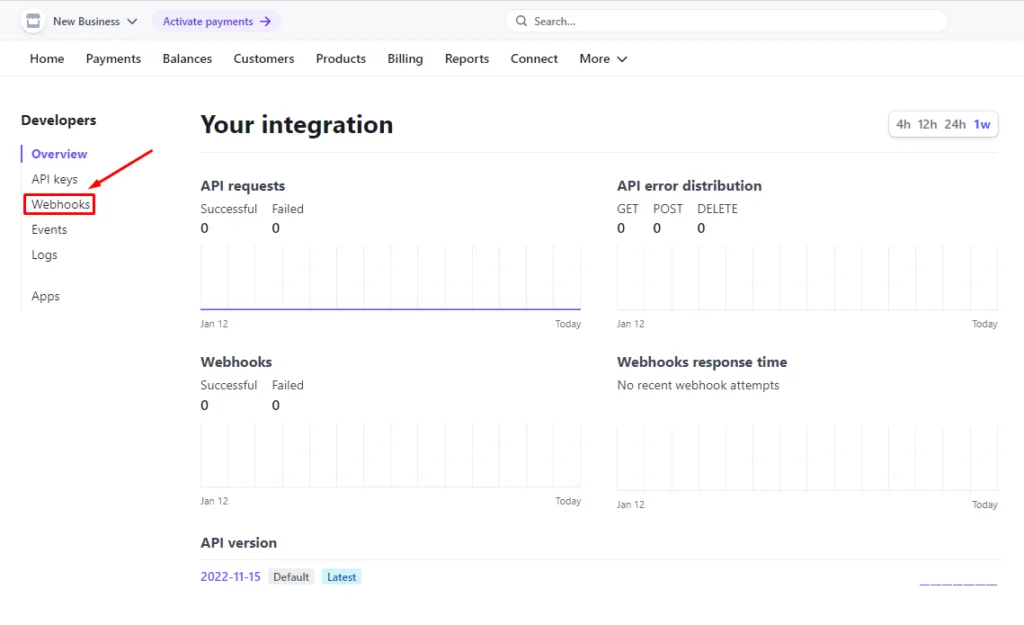Set time range to 4h
Screen dimensions: 1024x625
click(x=903, y=124)
